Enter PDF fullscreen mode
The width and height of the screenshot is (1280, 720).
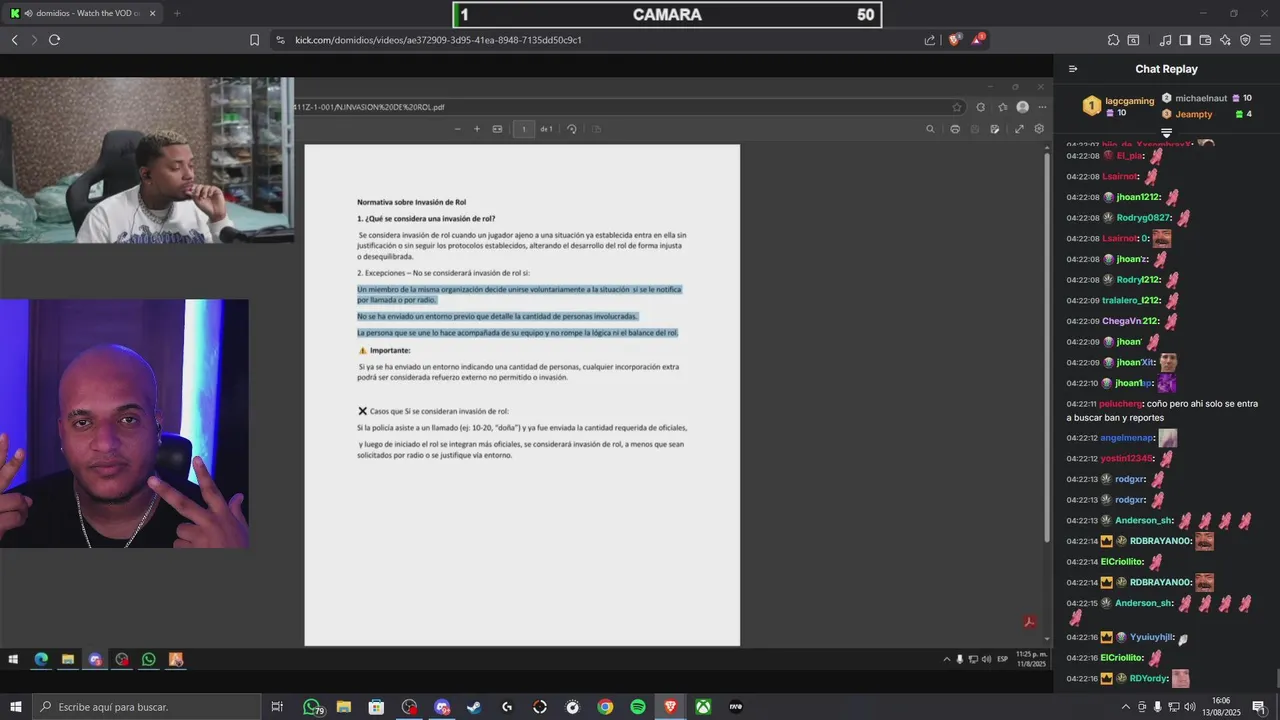click(1019, 129)
